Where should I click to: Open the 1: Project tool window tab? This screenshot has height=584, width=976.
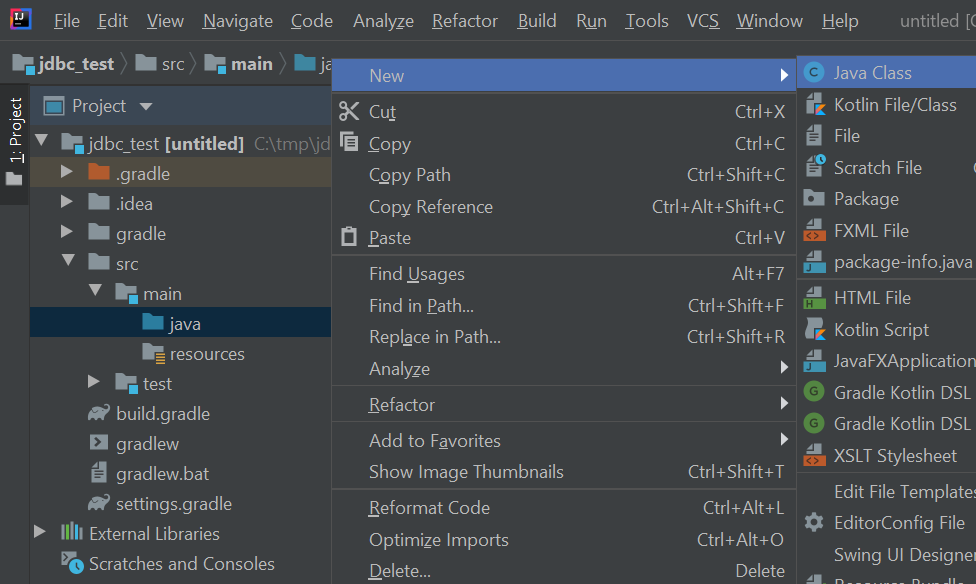tap(15, 130)
